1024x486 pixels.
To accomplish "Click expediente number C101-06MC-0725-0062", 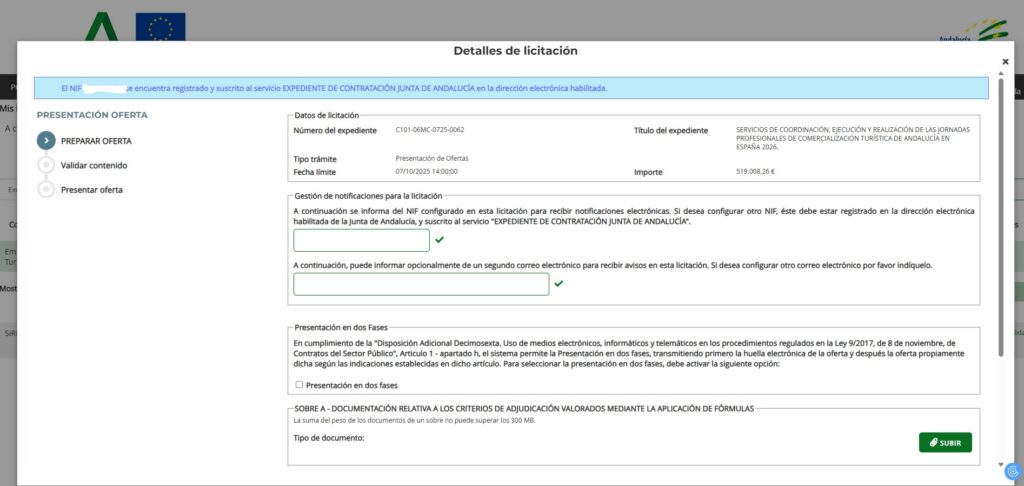I will click(430, 130).
